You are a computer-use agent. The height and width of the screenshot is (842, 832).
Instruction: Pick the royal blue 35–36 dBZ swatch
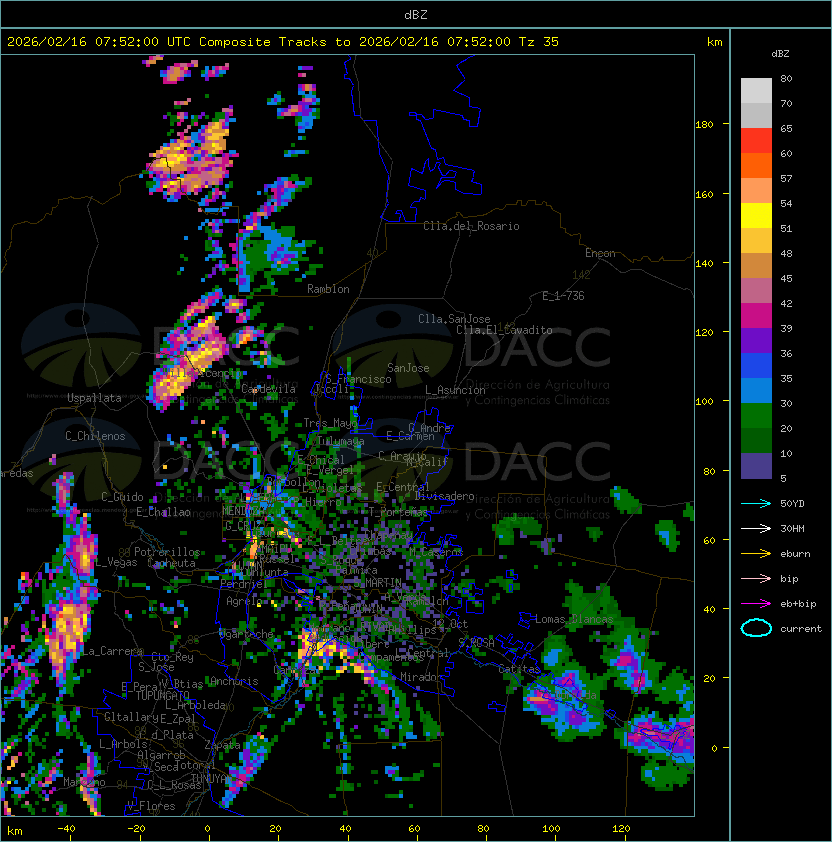[756, 365]
